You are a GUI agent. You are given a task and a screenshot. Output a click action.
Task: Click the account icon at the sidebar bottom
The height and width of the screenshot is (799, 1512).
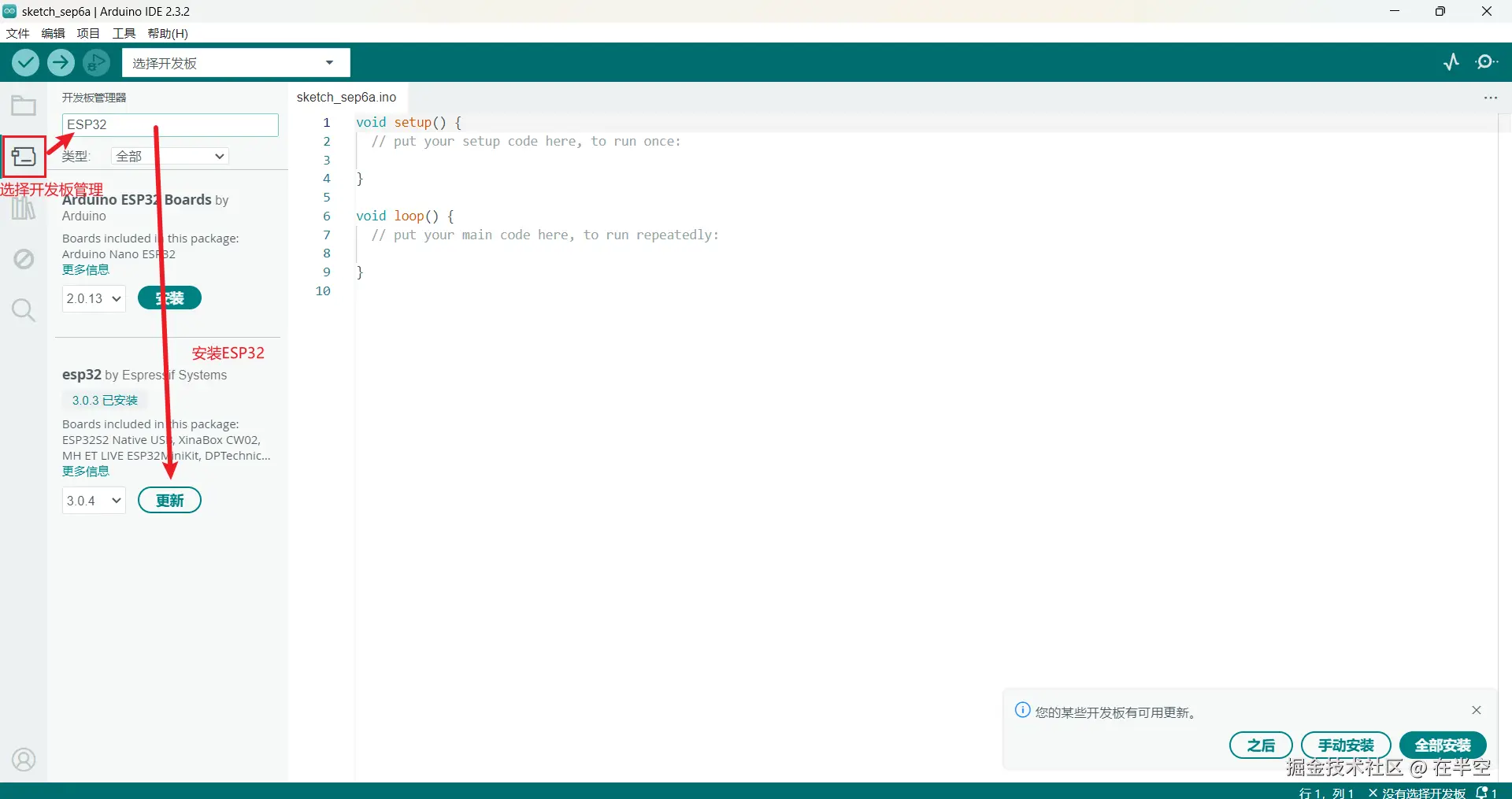point(24,759)
